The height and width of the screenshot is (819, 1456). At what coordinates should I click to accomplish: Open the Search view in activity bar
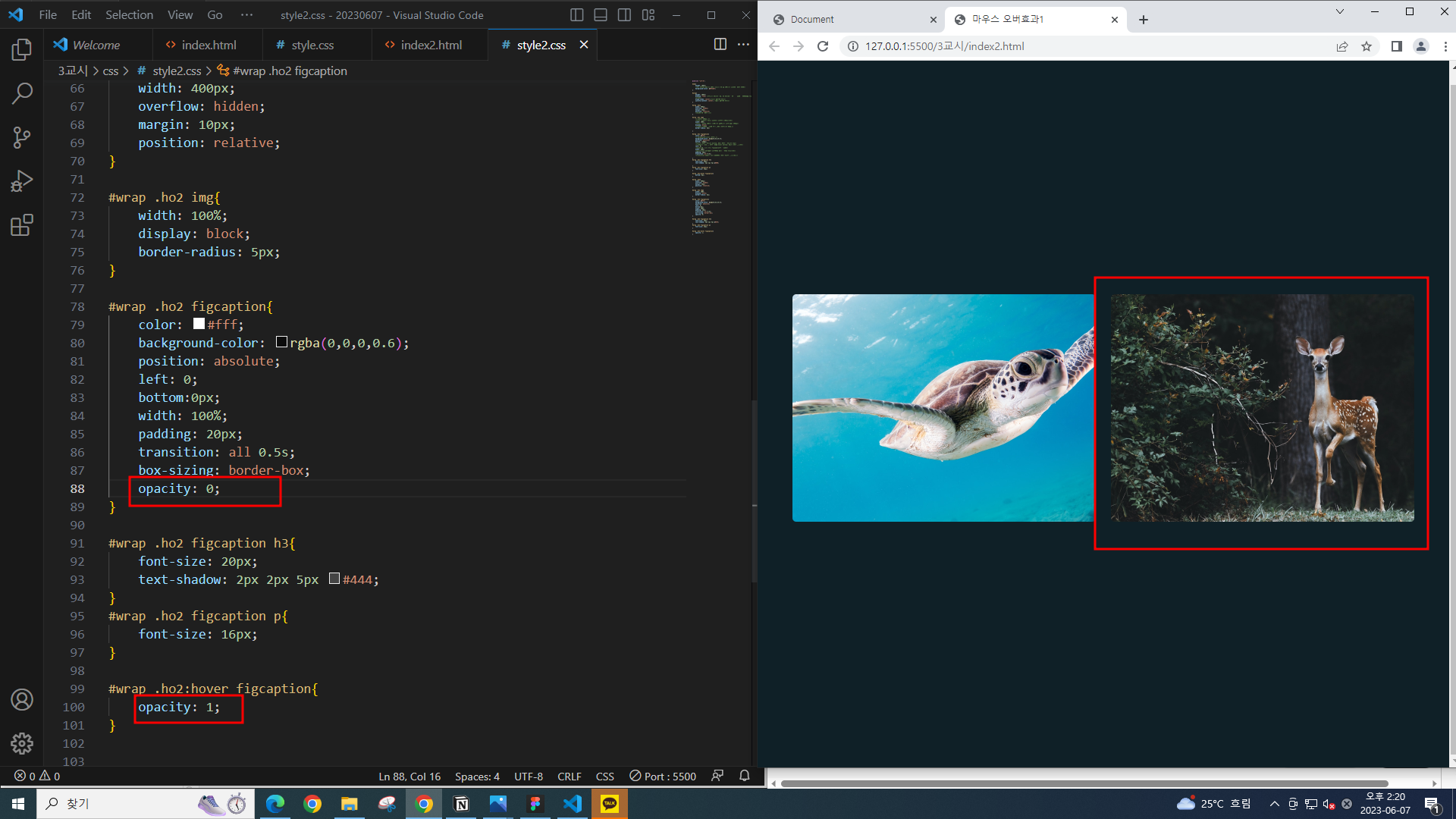point(21,94)
